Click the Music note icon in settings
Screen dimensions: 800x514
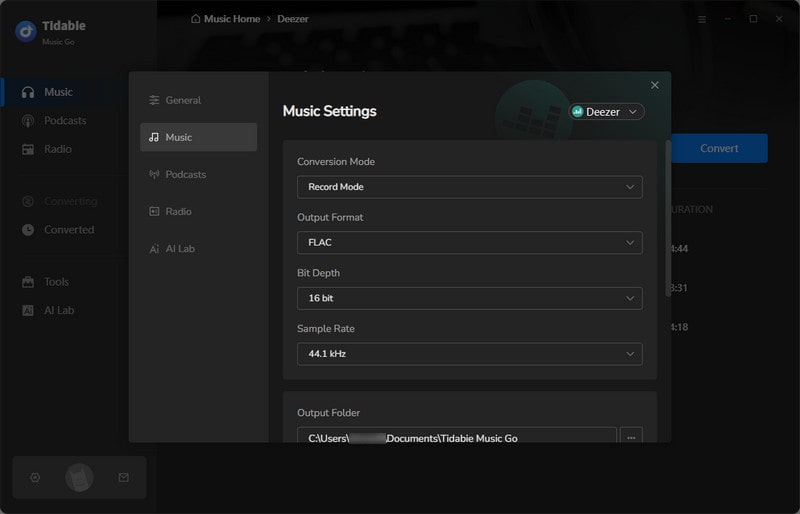[x=154, y=137]
